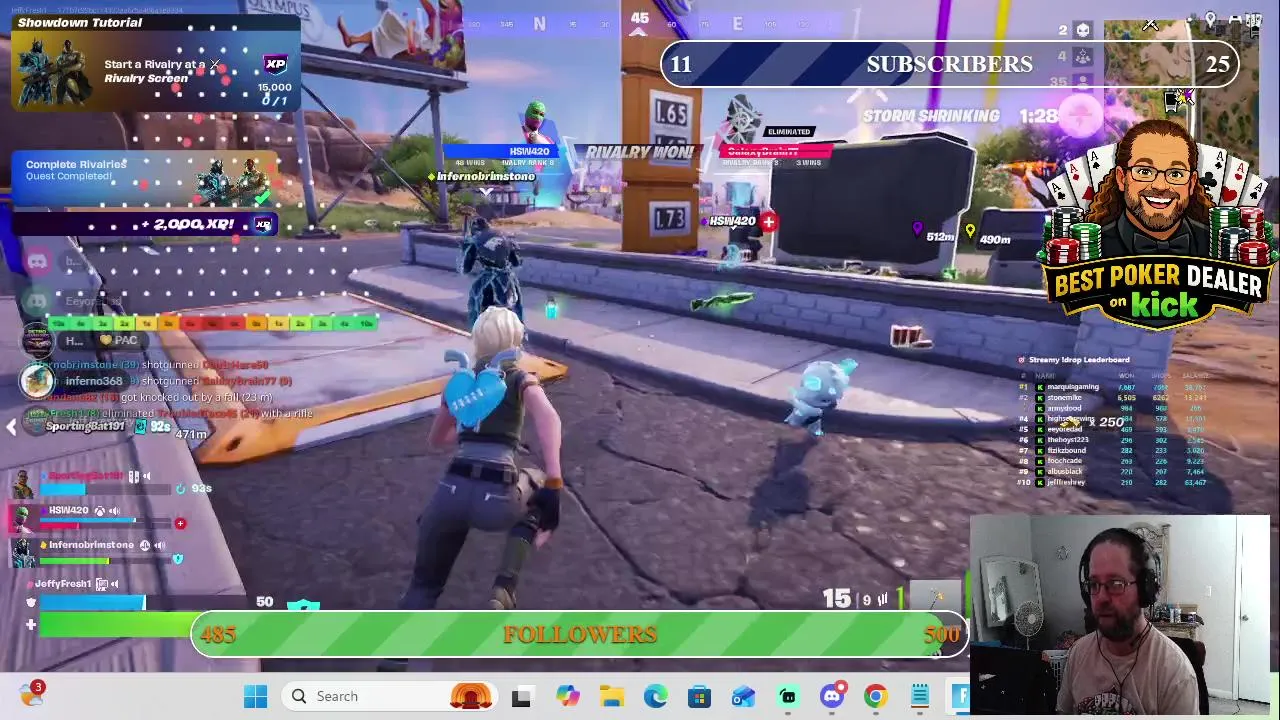This screenshot has width=1280, height=720.
Task: Click the Best Poker Dealer on Kick logo
Action: tap(1158, 225)
